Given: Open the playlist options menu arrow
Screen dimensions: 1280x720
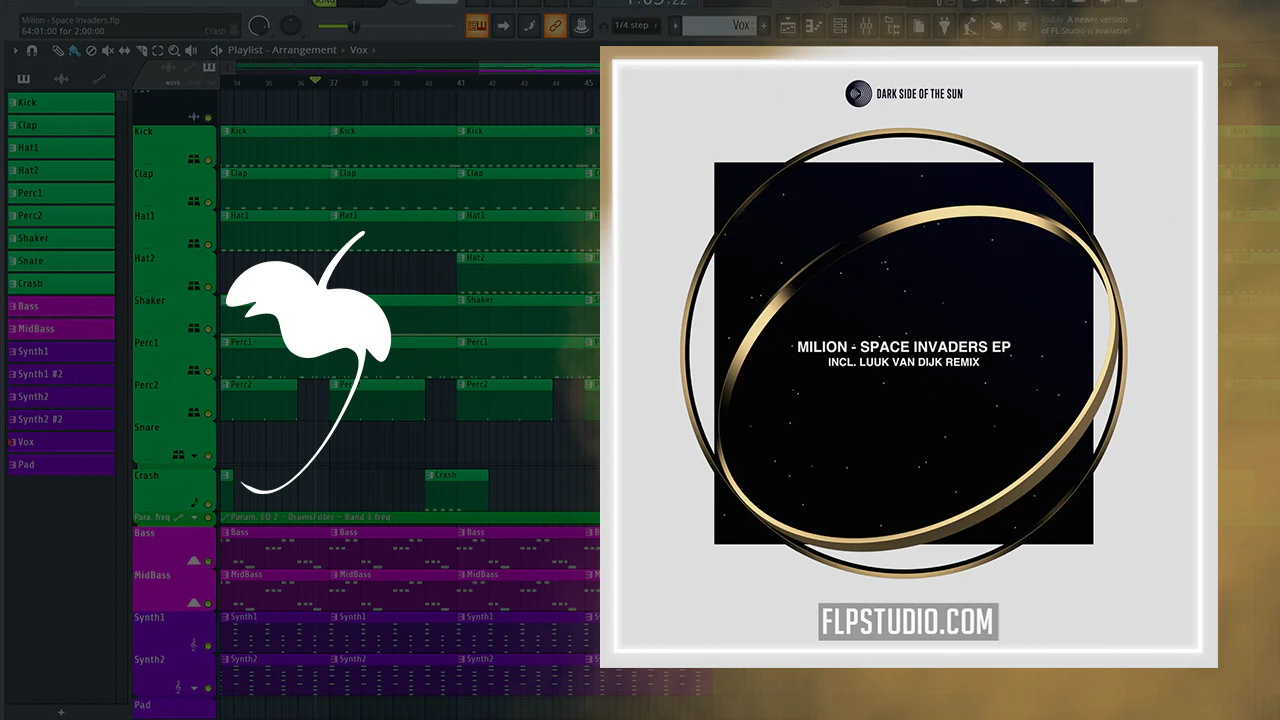Looking at the screenshot, I should point(16,50).
